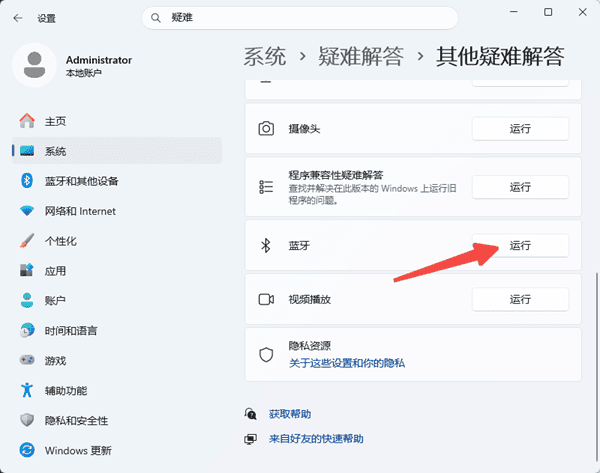Open 辅助功能 settings
Viewport: 600px width, 473px height.
[117, 390]
